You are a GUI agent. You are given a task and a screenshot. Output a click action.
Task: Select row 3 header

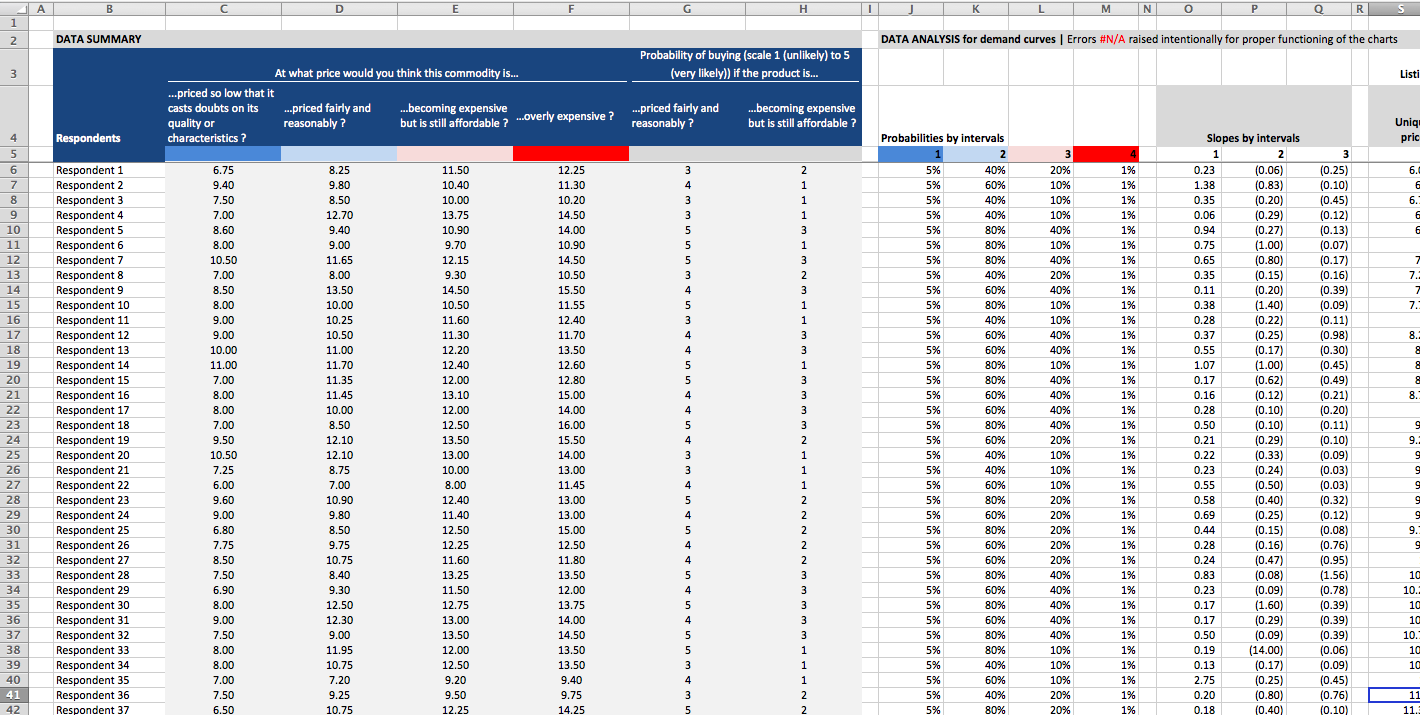(13, 73)
